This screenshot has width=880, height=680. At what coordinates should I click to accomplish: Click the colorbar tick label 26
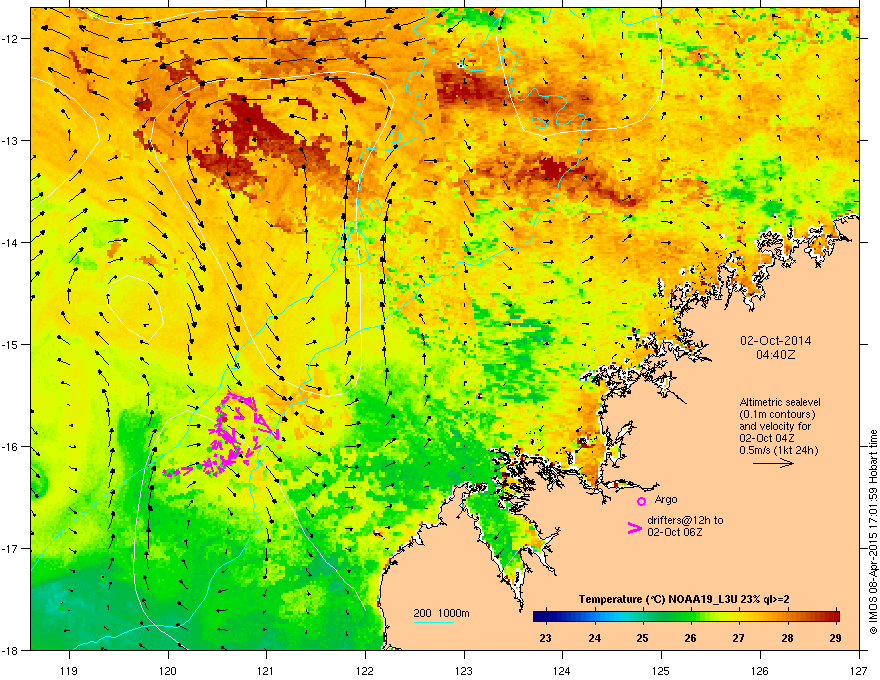(x=691, y=638)
